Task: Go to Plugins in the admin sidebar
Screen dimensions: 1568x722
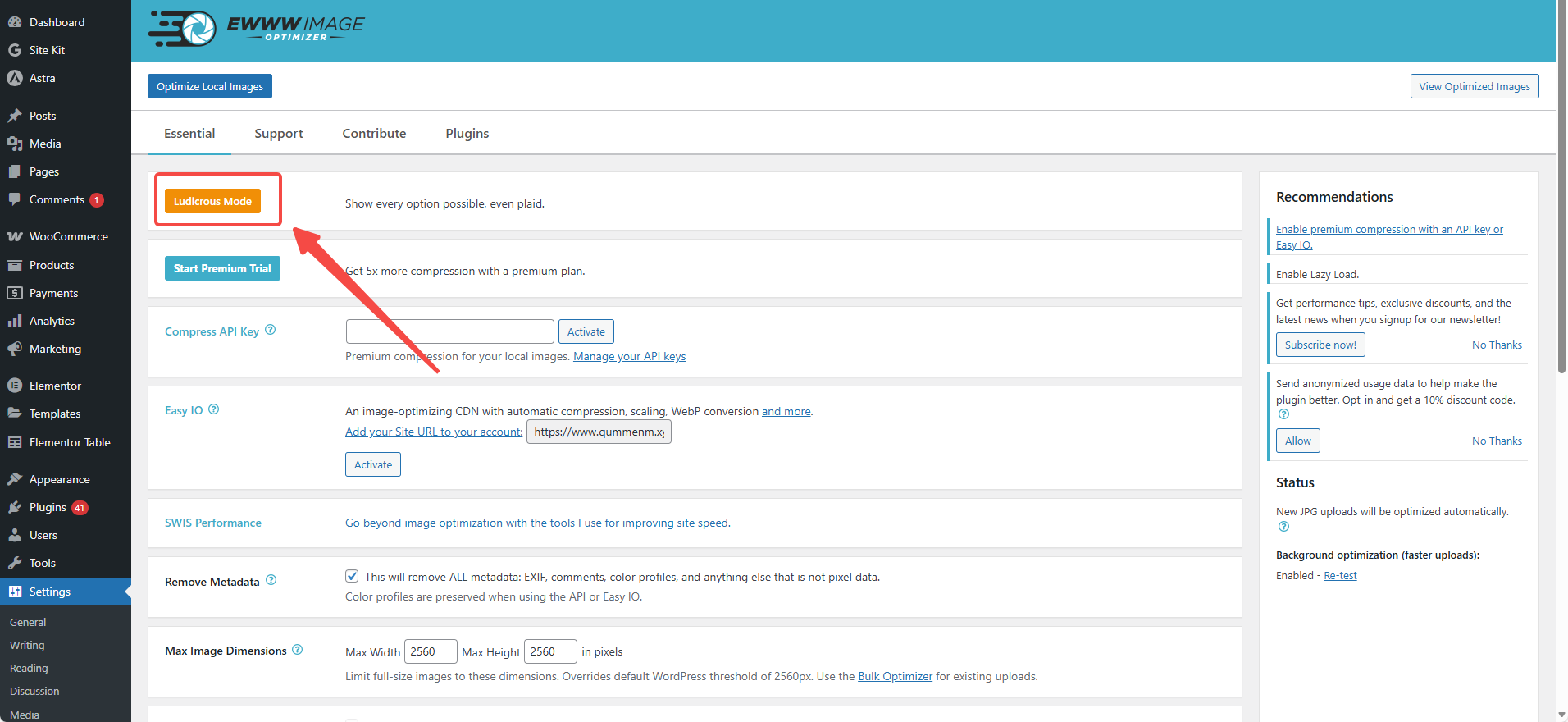Action: [x=48, y=507]
